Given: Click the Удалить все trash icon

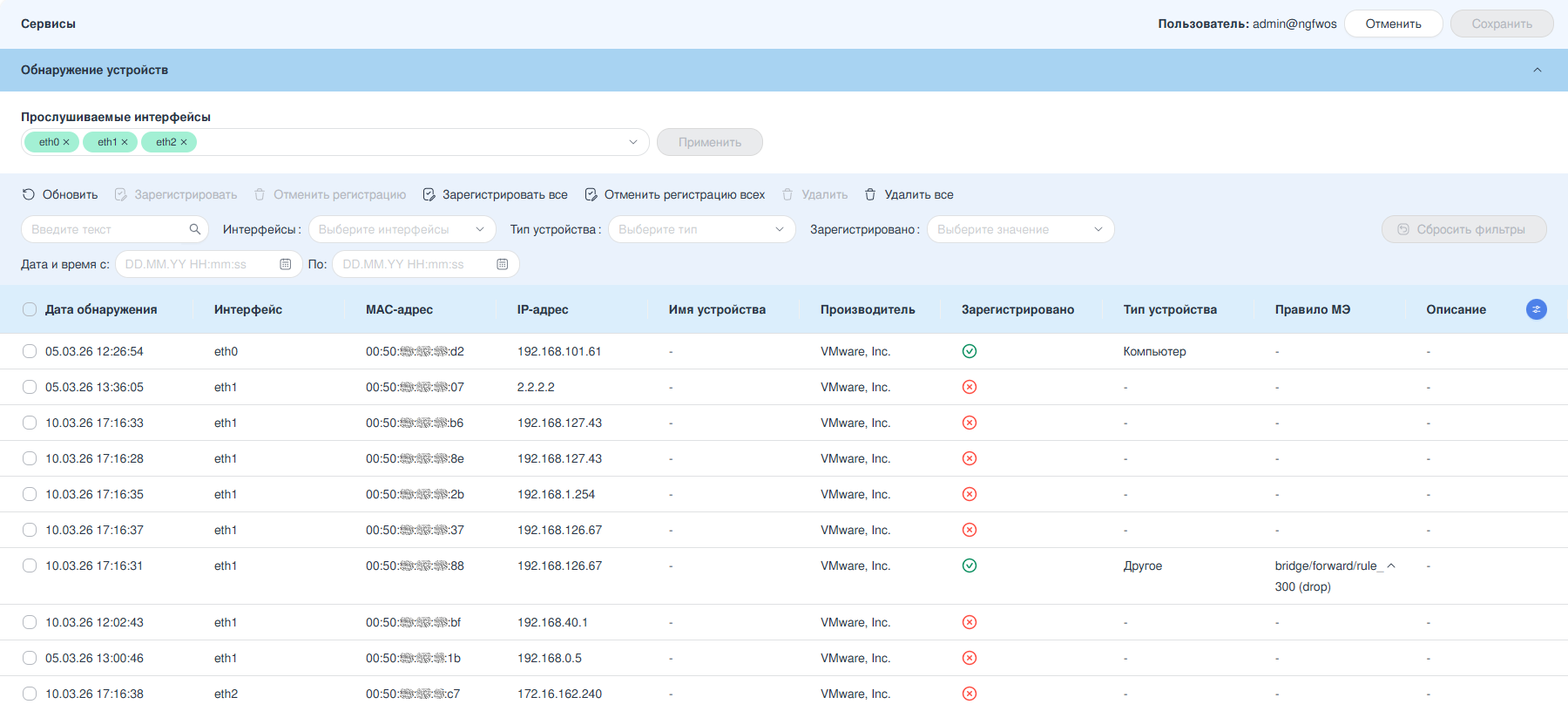Looking at the screenshot, I should coord(870,194).
